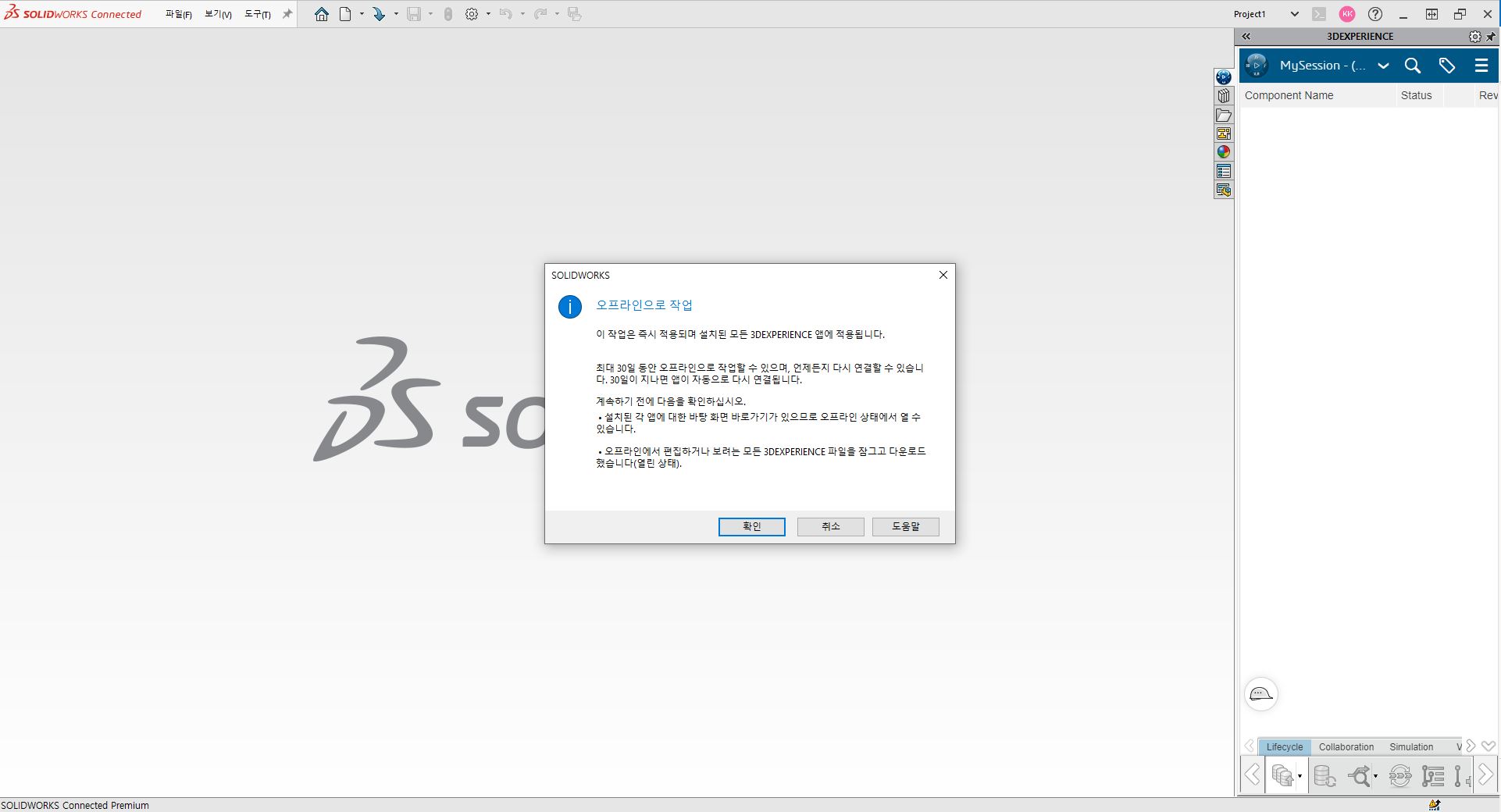Open the Custom Properties list tab
1501x812 pixels.
click(1224, 171)
